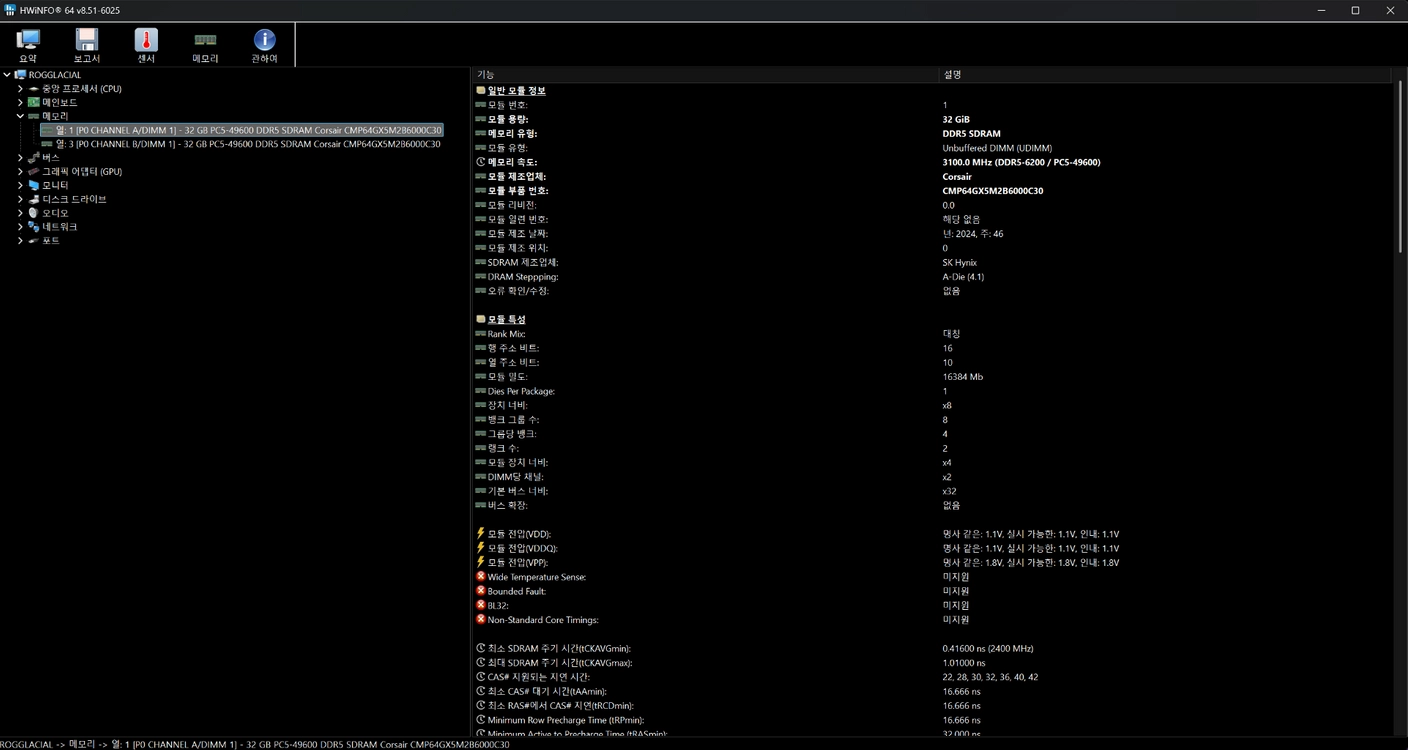Click the CAS latencies 22, 28, 30 value
Image resolution: width=1408 pixels, height=750 pixels.
990,677
